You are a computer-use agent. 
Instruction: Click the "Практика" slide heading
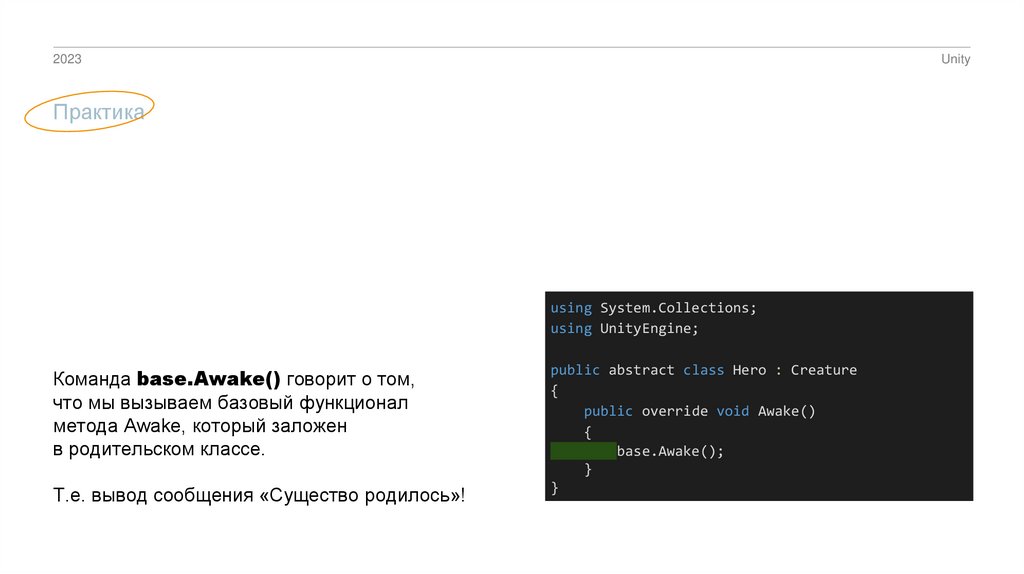(98, 113)
